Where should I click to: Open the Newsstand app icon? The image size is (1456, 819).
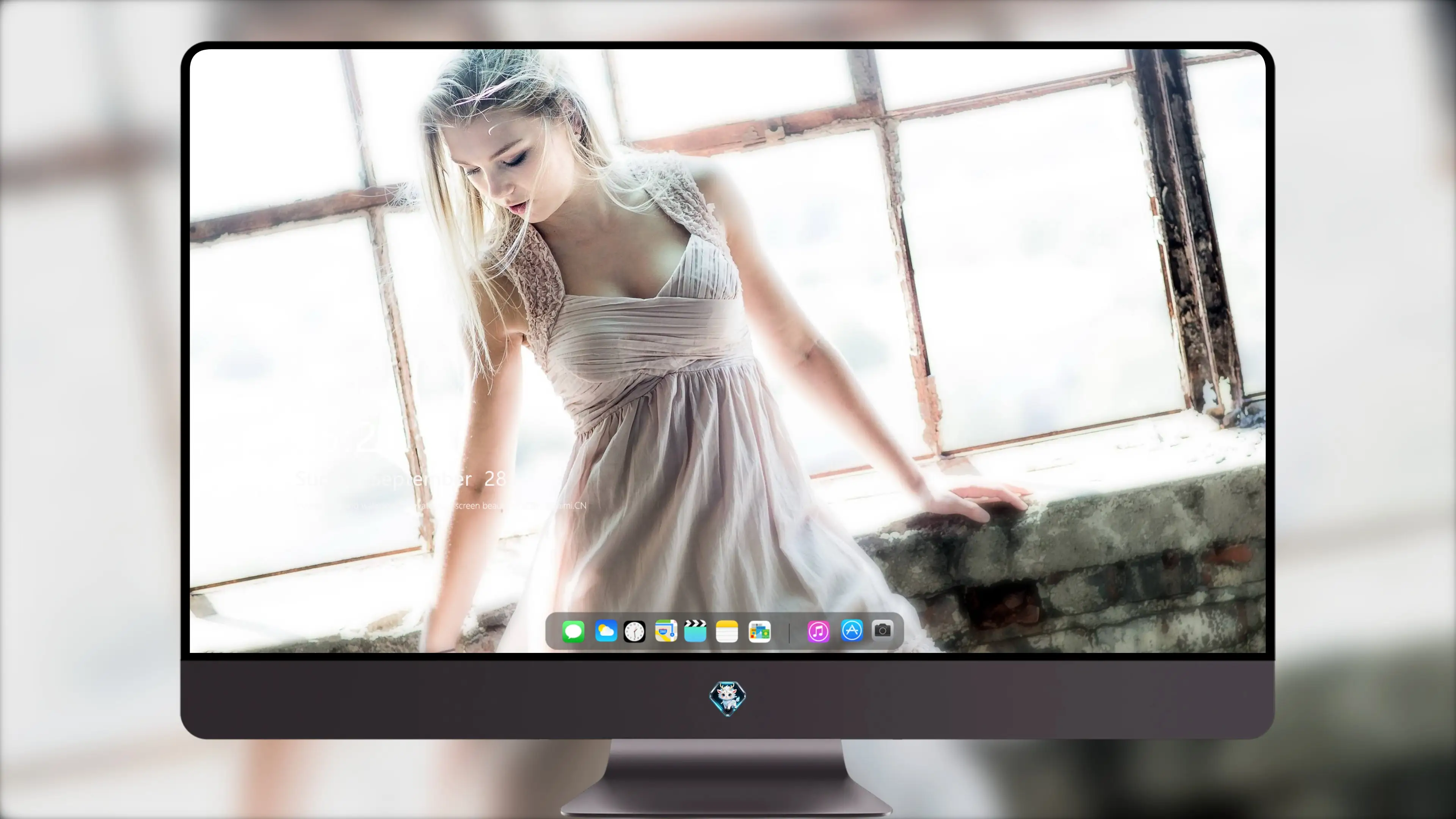pyautogui.click(x=759, y=632)
